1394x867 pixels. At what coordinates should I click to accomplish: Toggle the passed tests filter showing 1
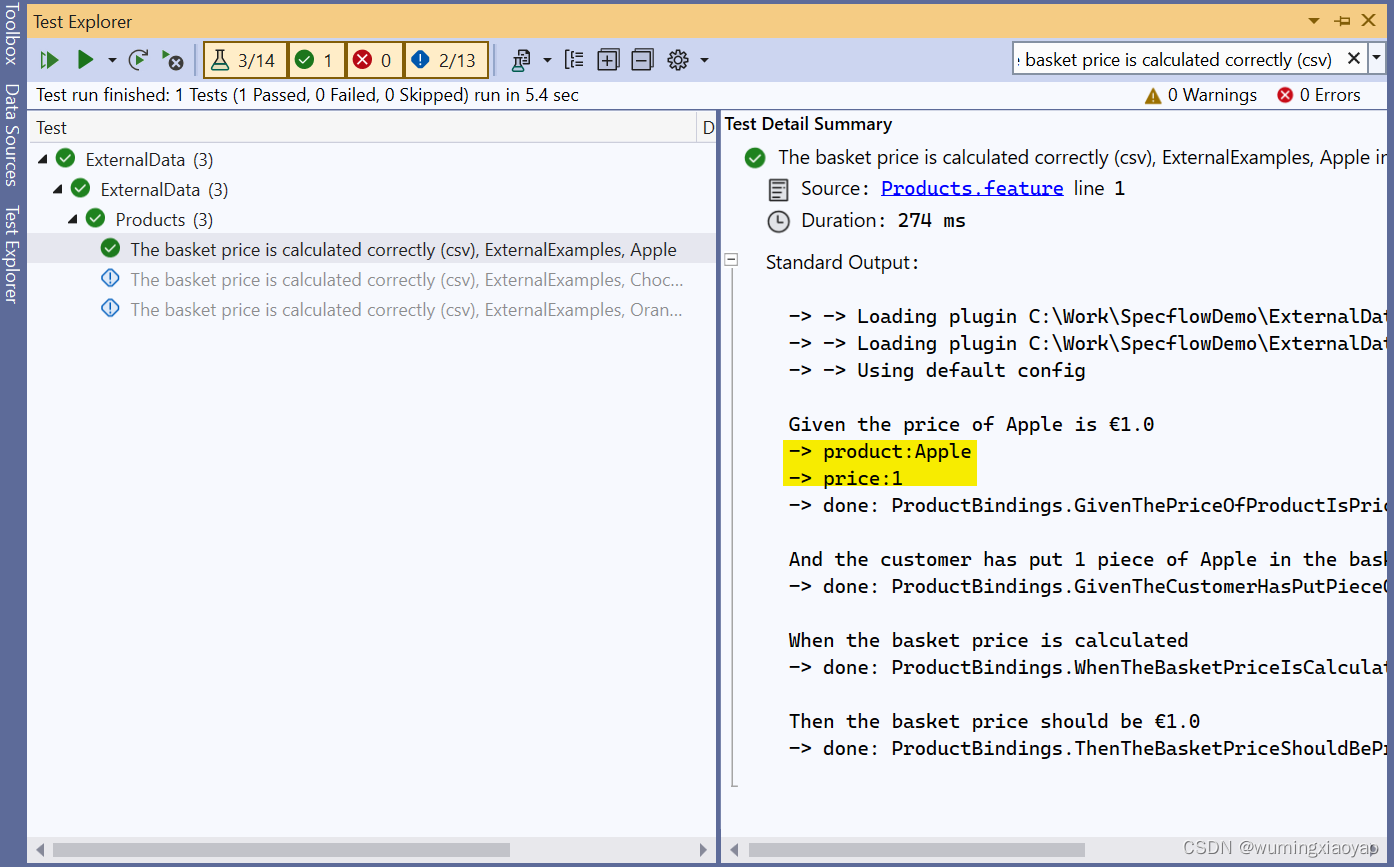316,60
